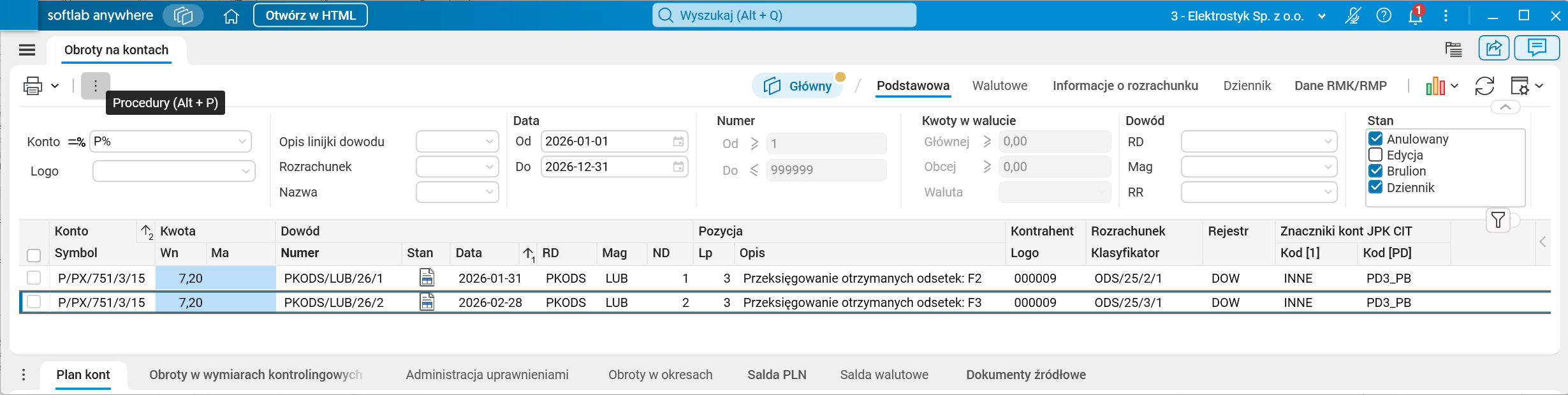
Task: Check the Edycja checkbox
Action: [1376, 154]
